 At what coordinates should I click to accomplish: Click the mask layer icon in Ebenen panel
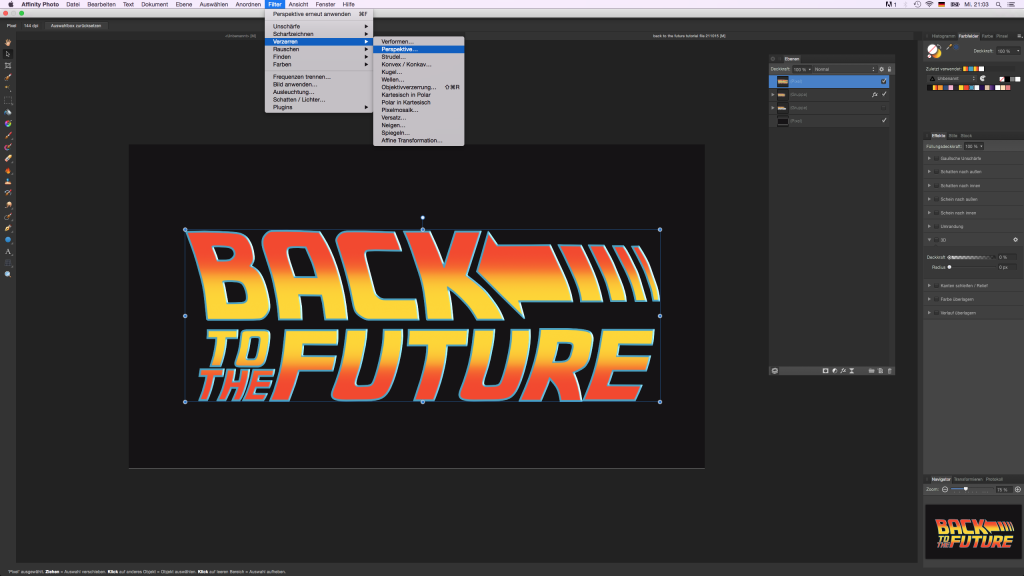pos(825,371)
